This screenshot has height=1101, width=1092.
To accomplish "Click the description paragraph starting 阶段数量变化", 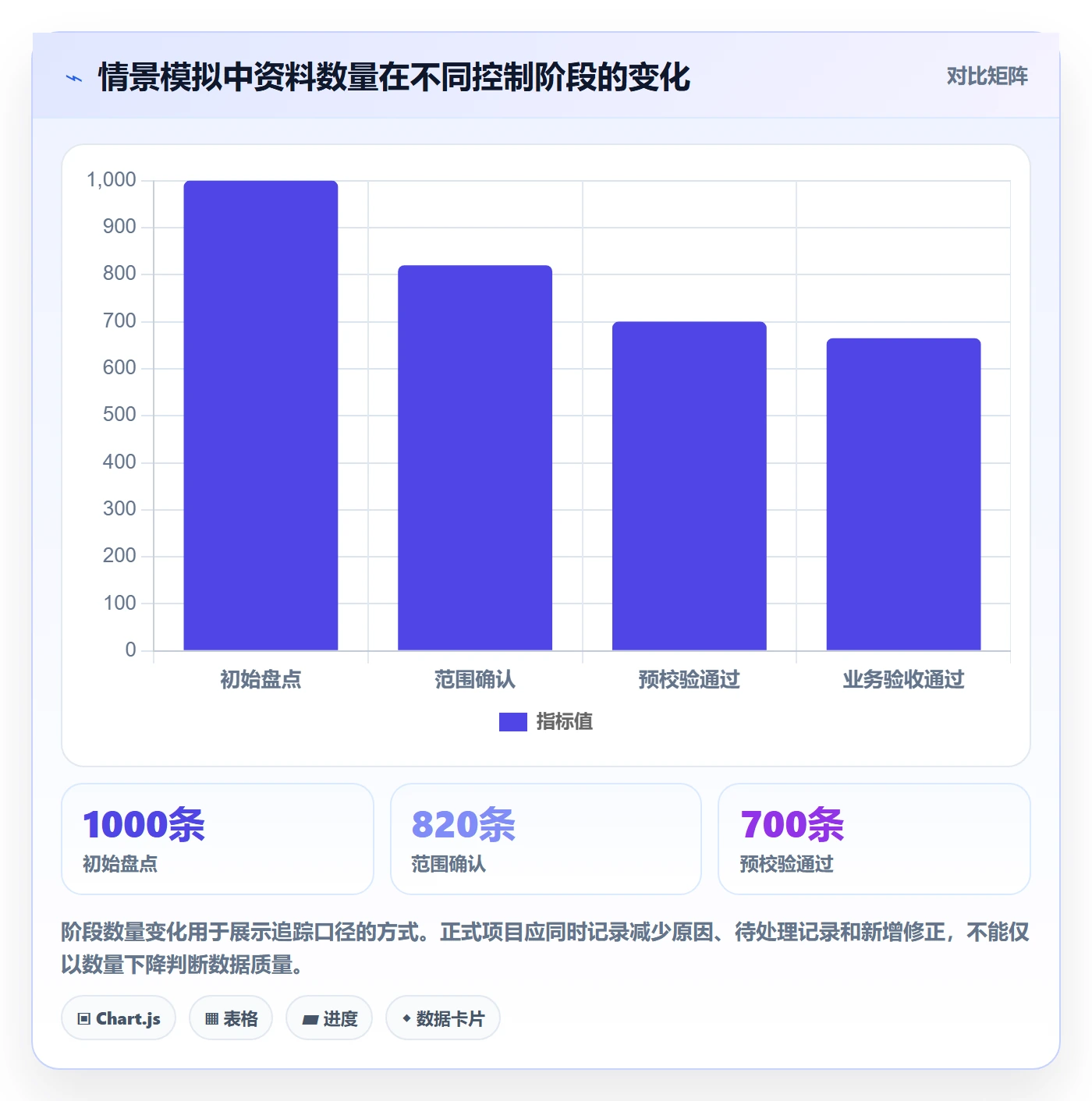I will [x=545, y=948].
